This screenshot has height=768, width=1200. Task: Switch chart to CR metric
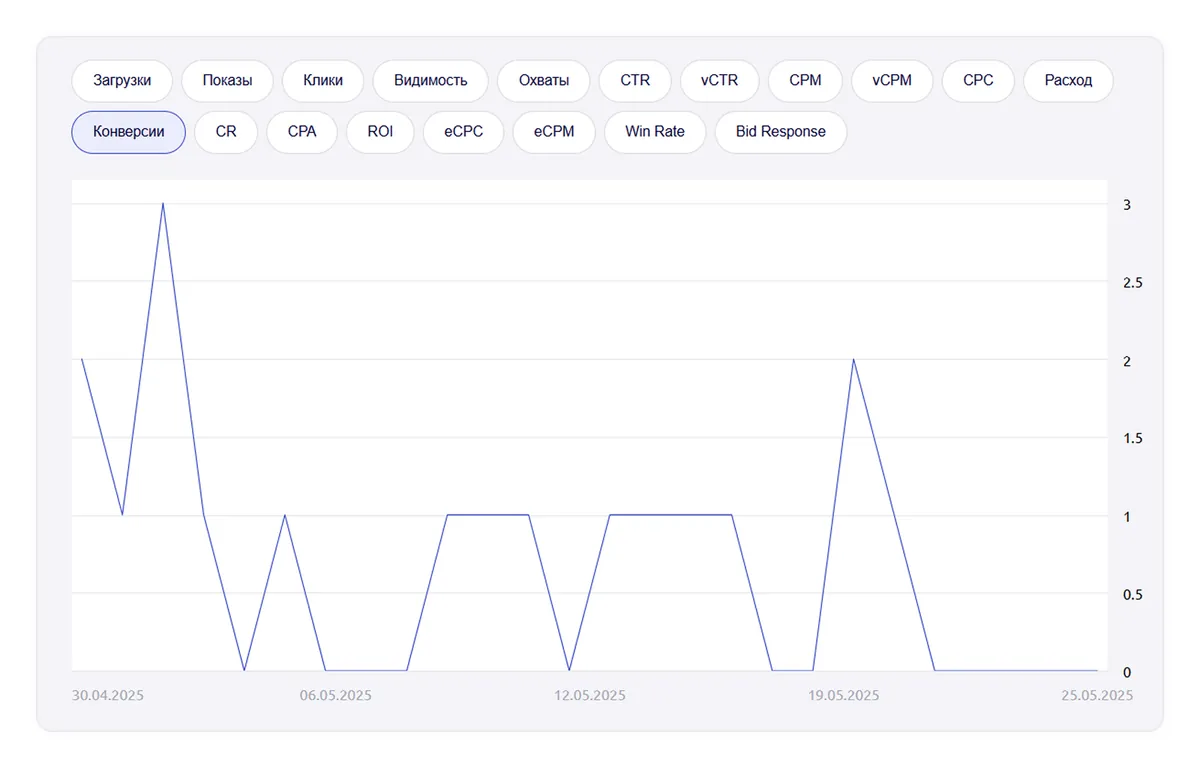(226, 132)
